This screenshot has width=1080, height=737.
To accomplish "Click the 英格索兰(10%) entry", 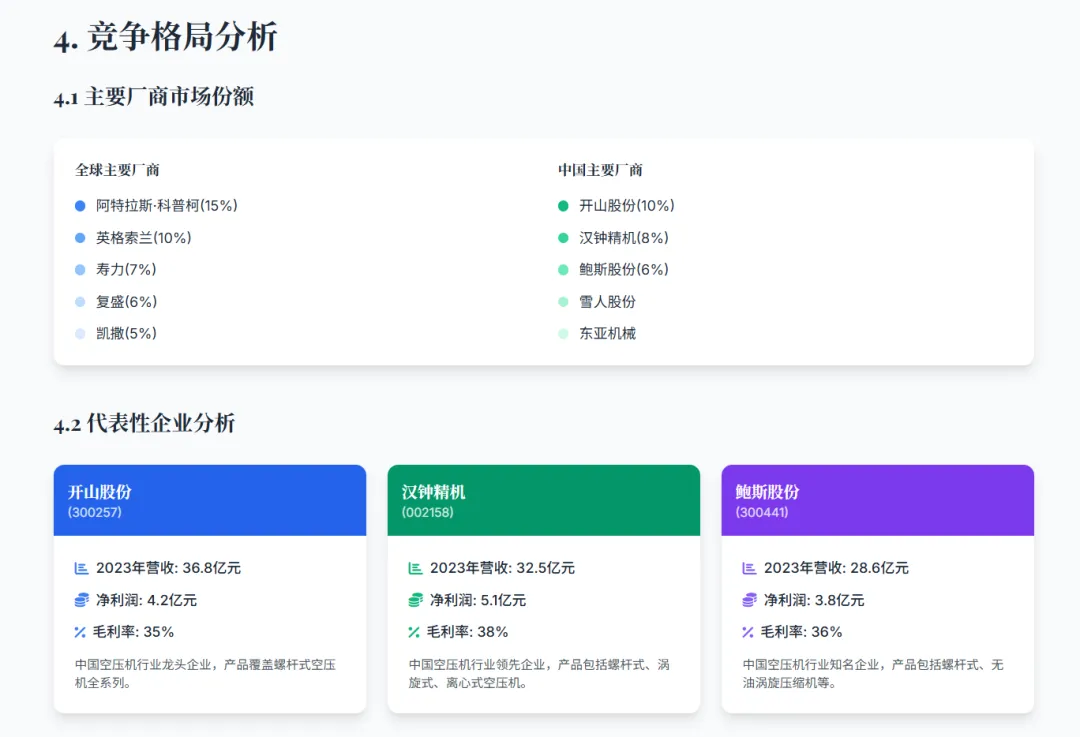I will 144,238.
